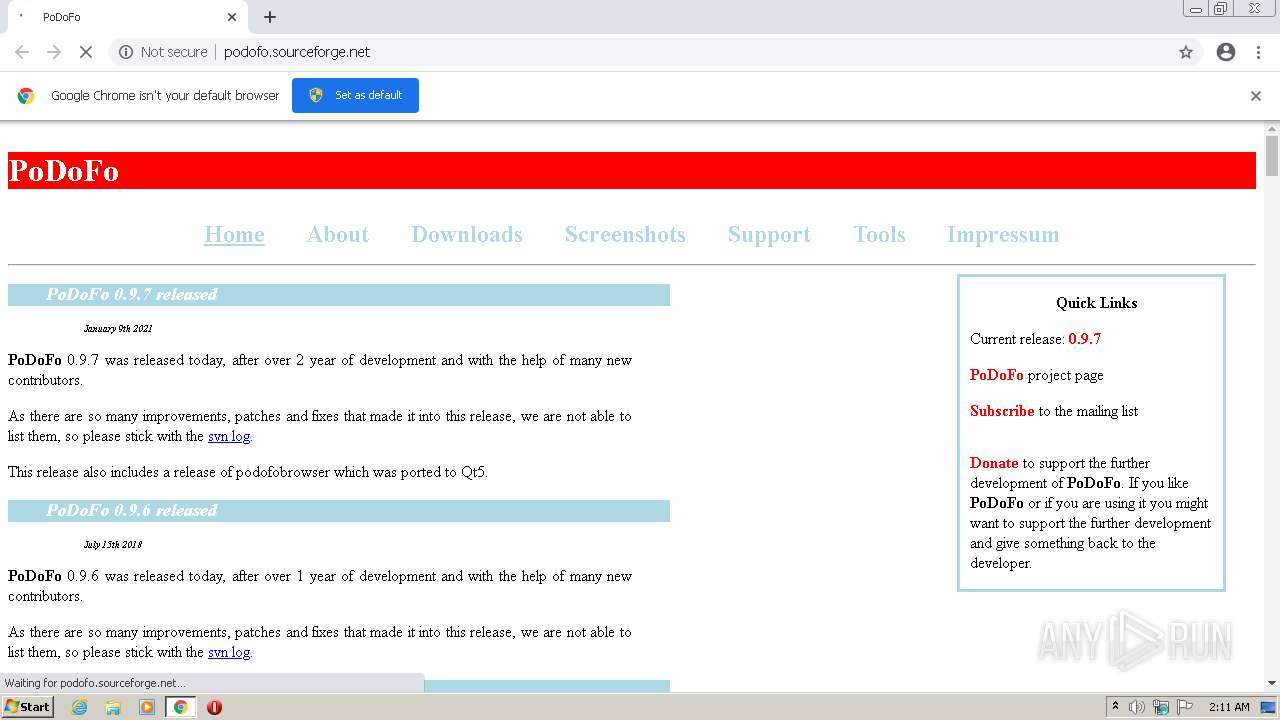Click the Subscribe mailing list link
The image size is (1280, 720).
click(x=1002, y=411)
